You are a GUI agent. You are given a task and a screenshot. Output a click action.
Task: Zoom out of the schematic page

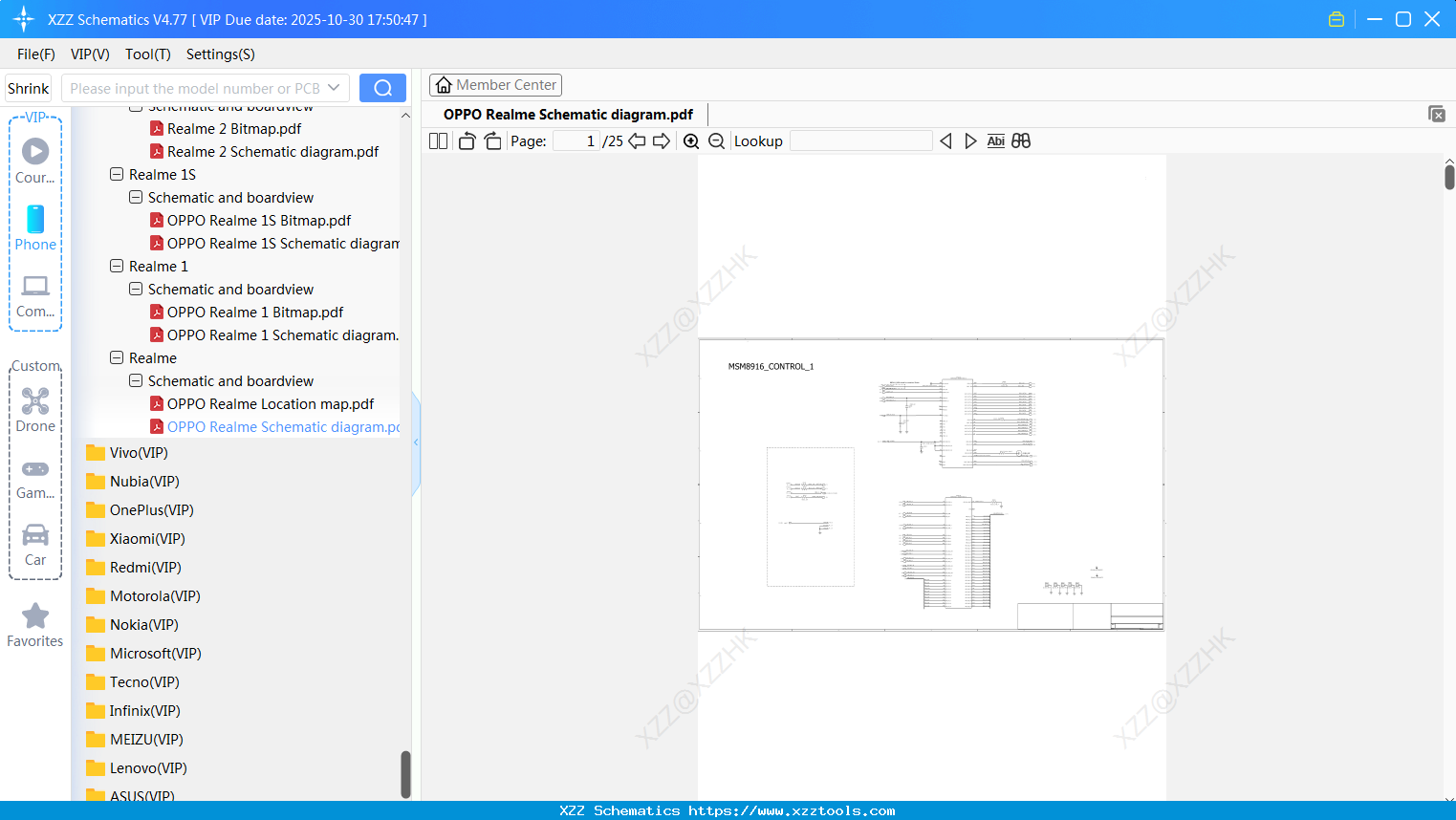click(x=715, y=140)
